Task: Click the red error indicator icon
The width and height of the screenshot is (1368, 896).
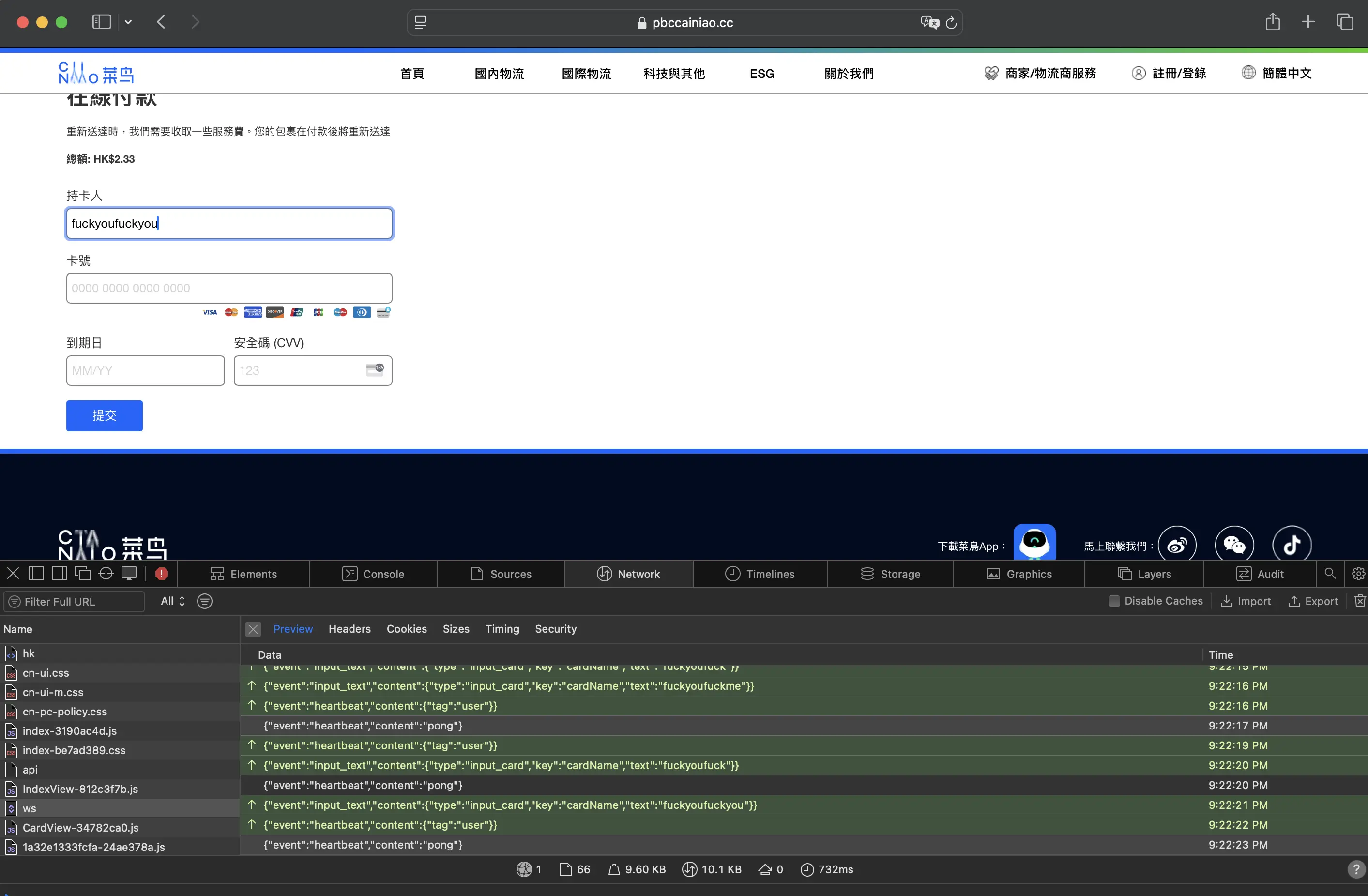Action: (162, 573)
